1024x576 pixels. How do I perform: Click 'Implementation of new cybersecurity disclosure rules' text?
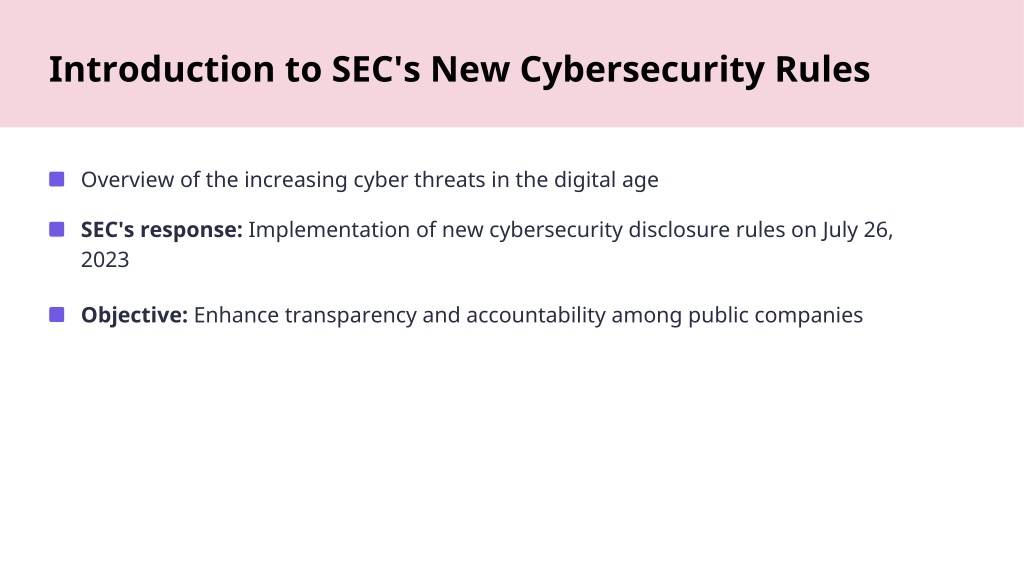tap(517, 230)
